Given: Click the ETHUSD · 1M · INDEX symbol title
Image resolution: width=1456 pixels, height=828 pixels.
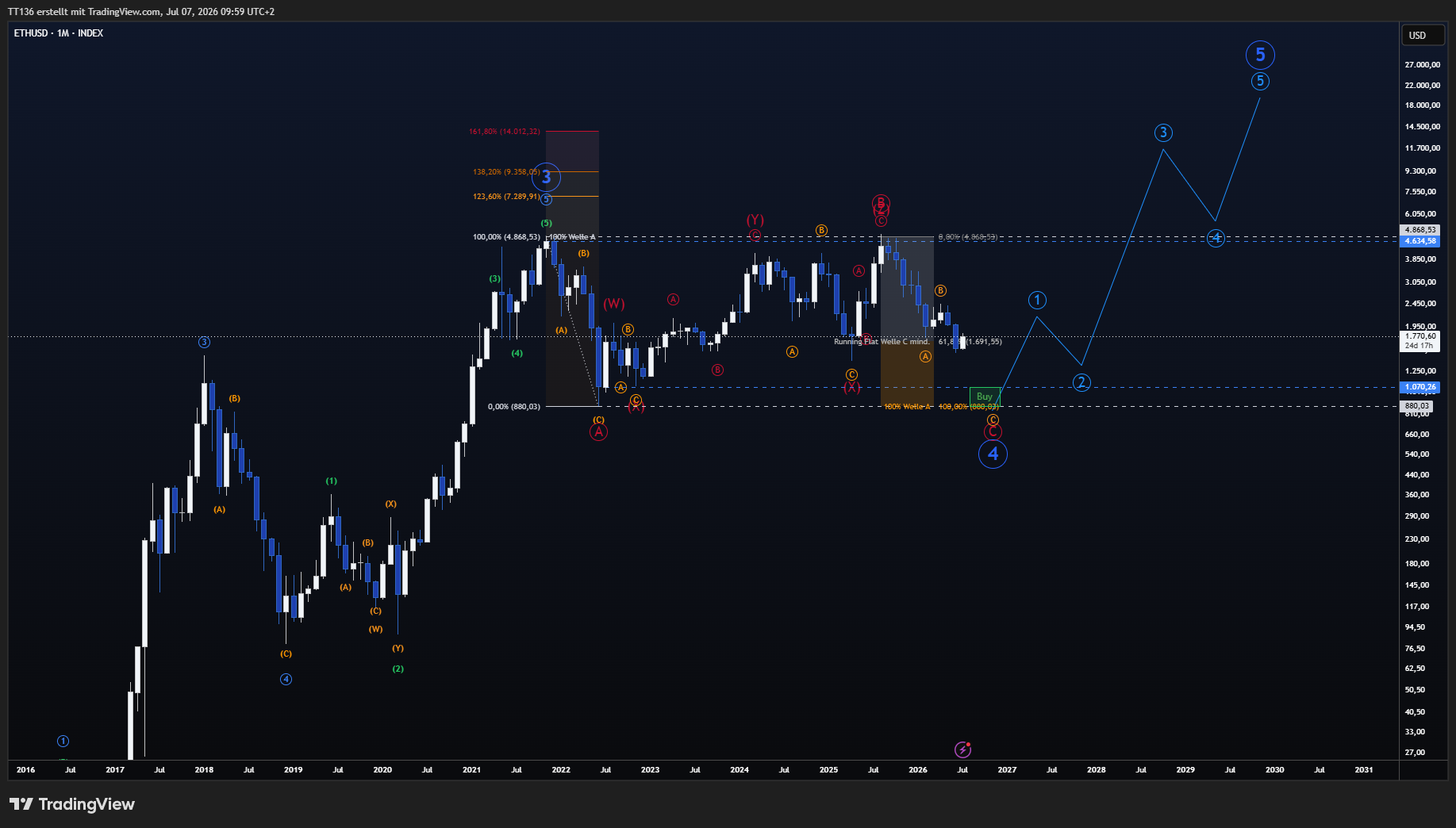Looking at the screenshot, I should pyautogui.click(x=59, y=33).
